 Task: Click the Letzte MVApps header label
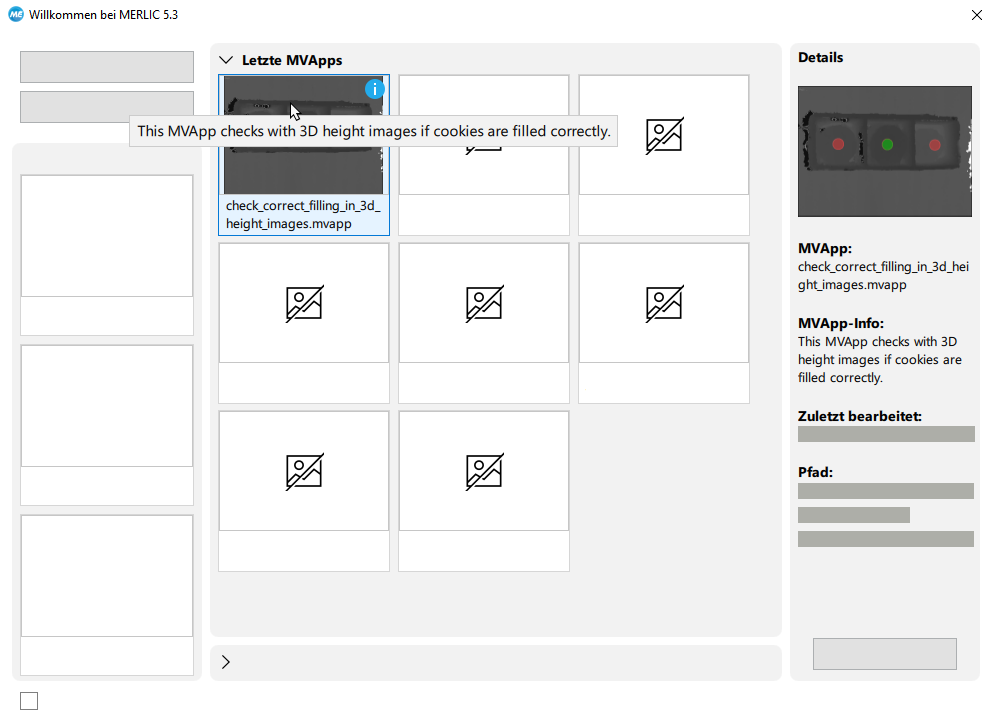coord(292,61)
